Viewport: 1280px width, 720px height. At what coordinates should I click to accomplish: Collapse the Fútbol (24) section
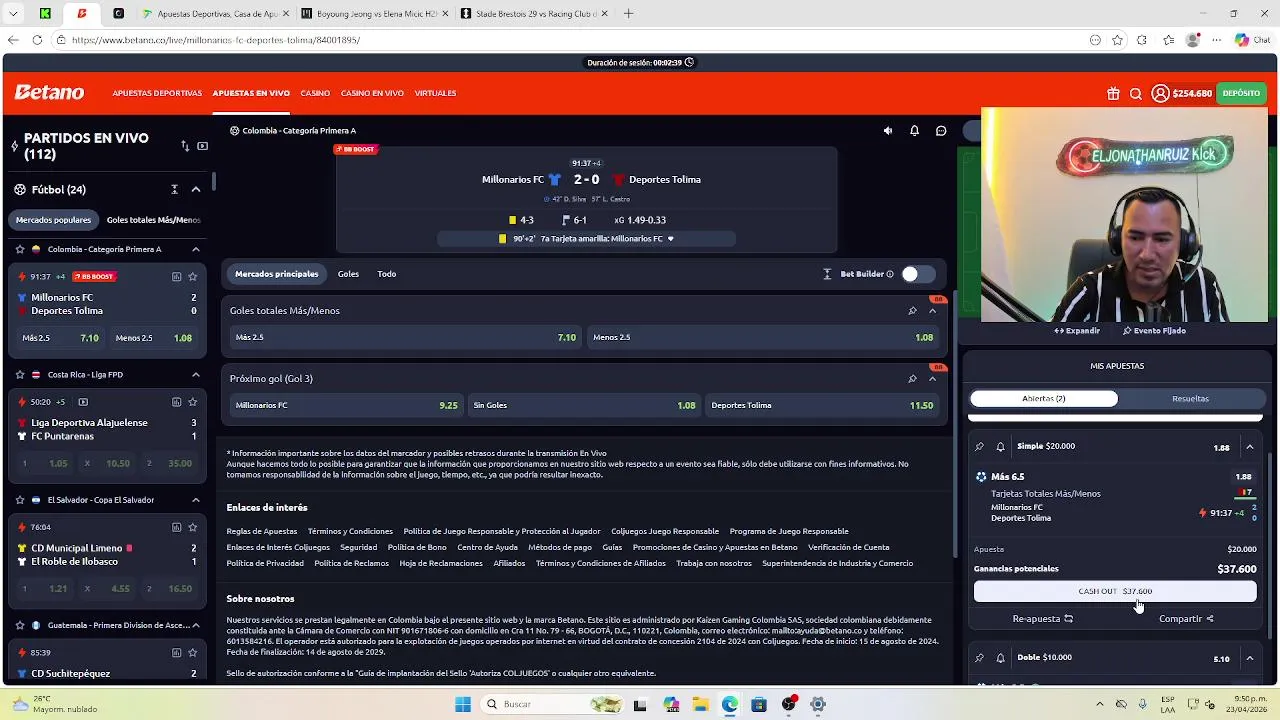pos(196,189)
